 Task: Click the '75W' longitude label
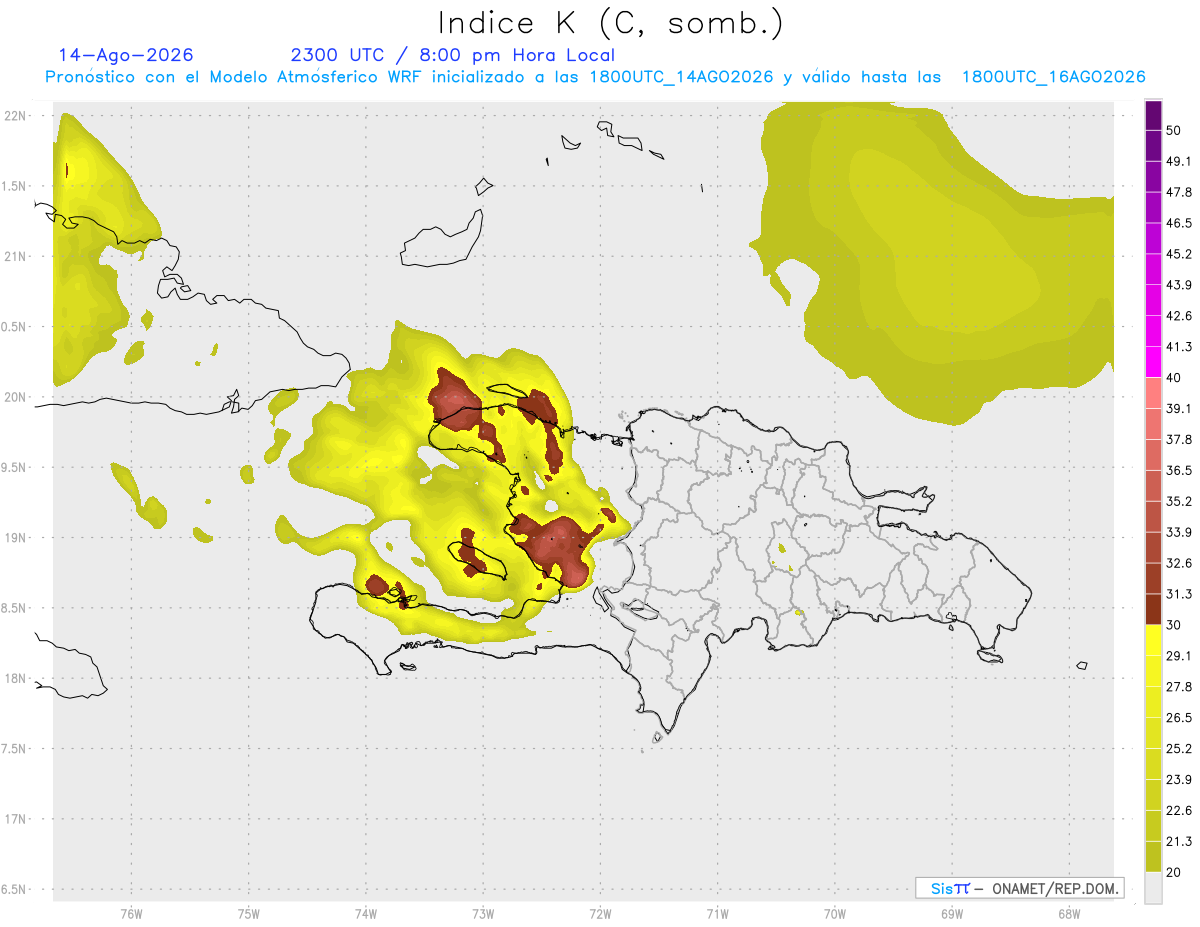248,913
